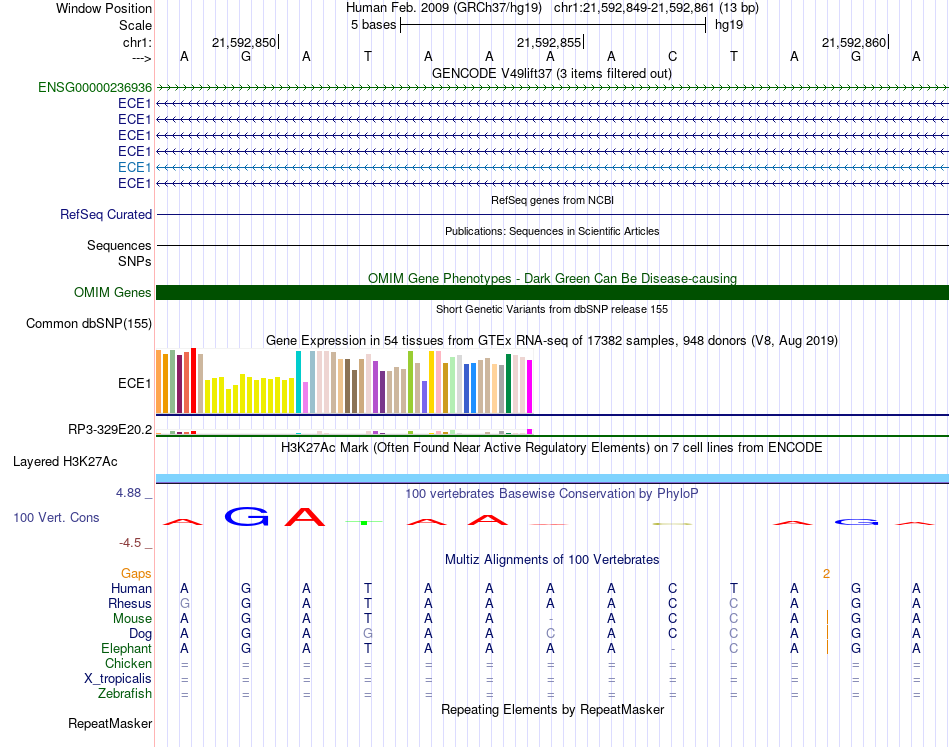Select the RepeatMasker track label

(110, 723)
